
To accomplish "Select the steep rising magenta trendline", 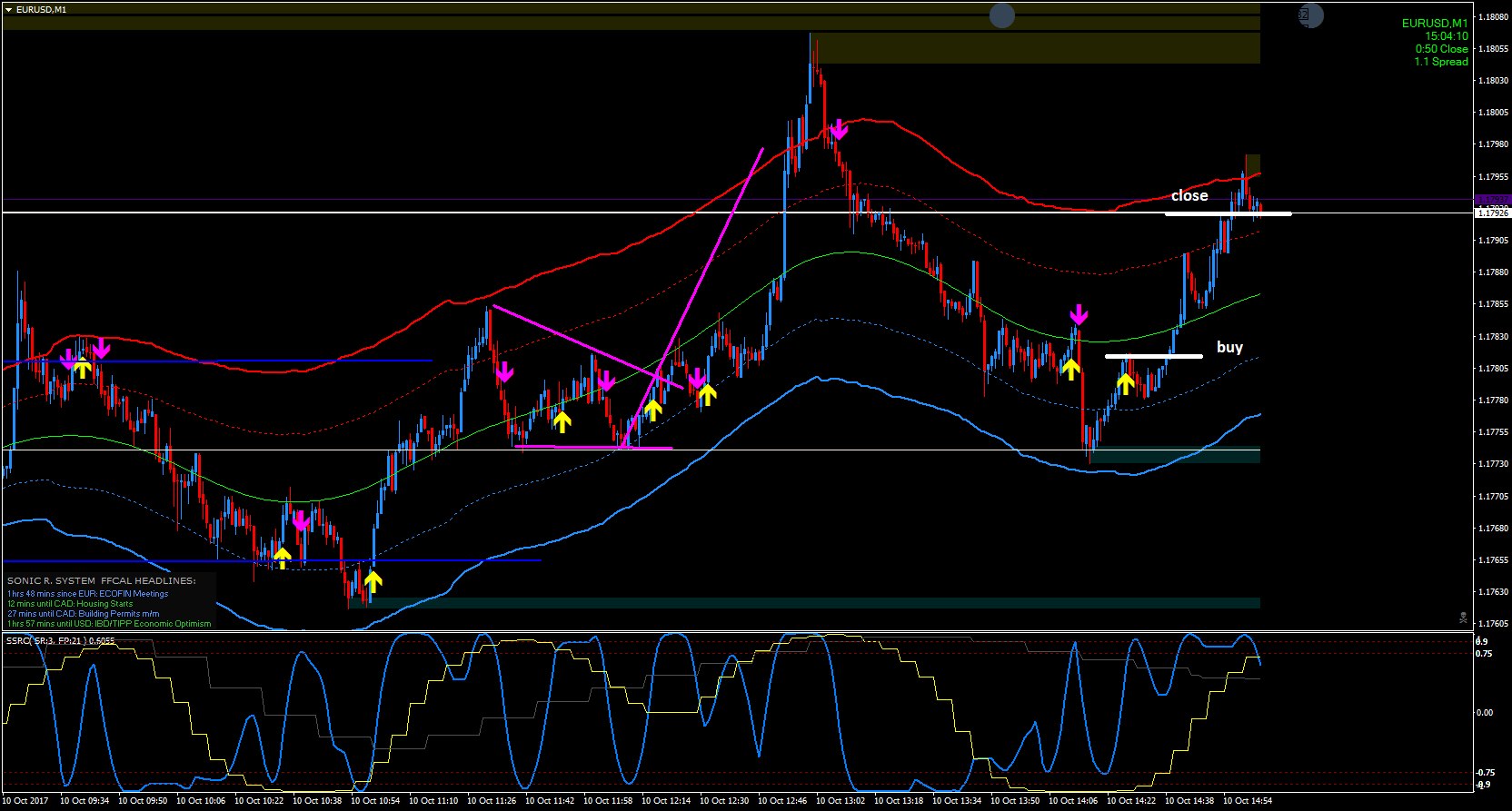I will (693, 297).
